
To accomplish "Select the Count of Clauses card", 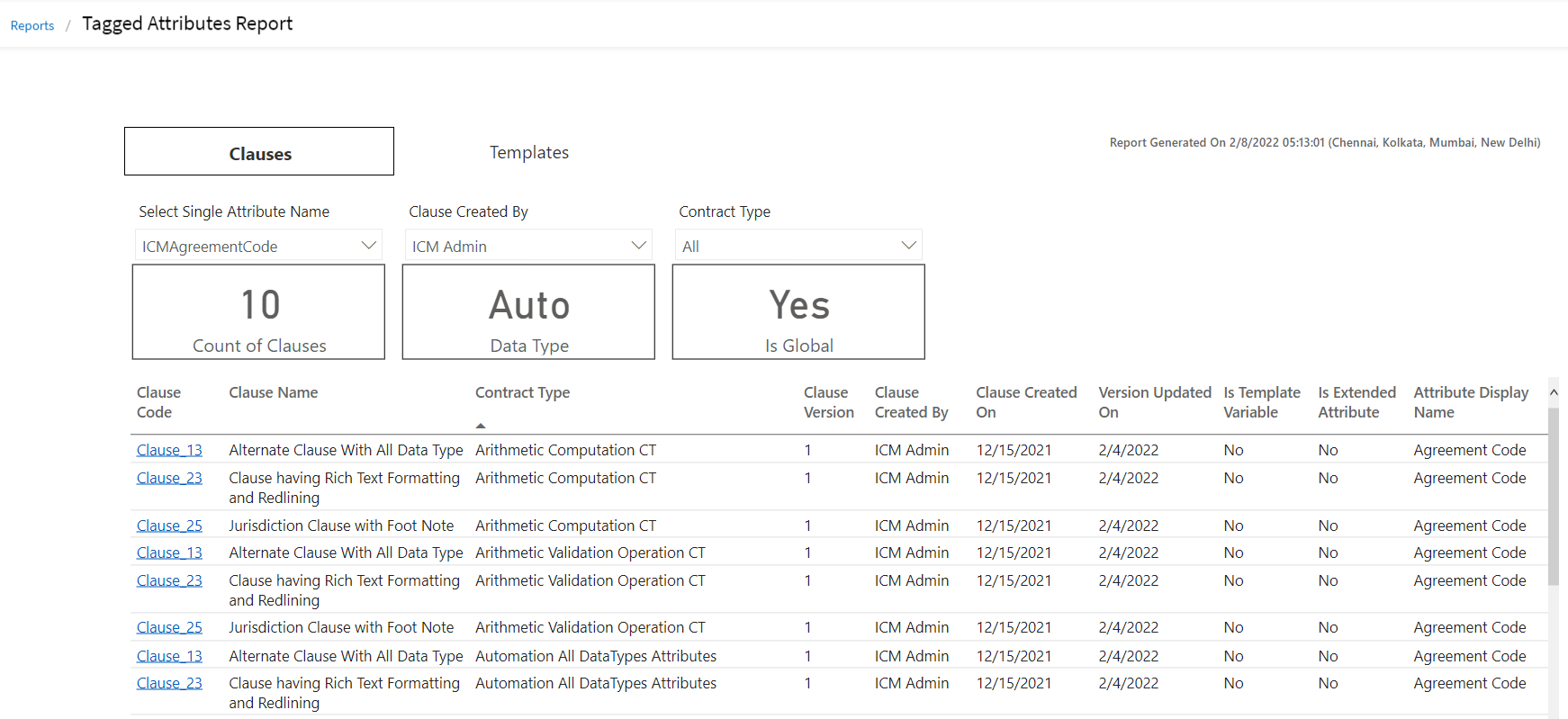I will (258, 311).
